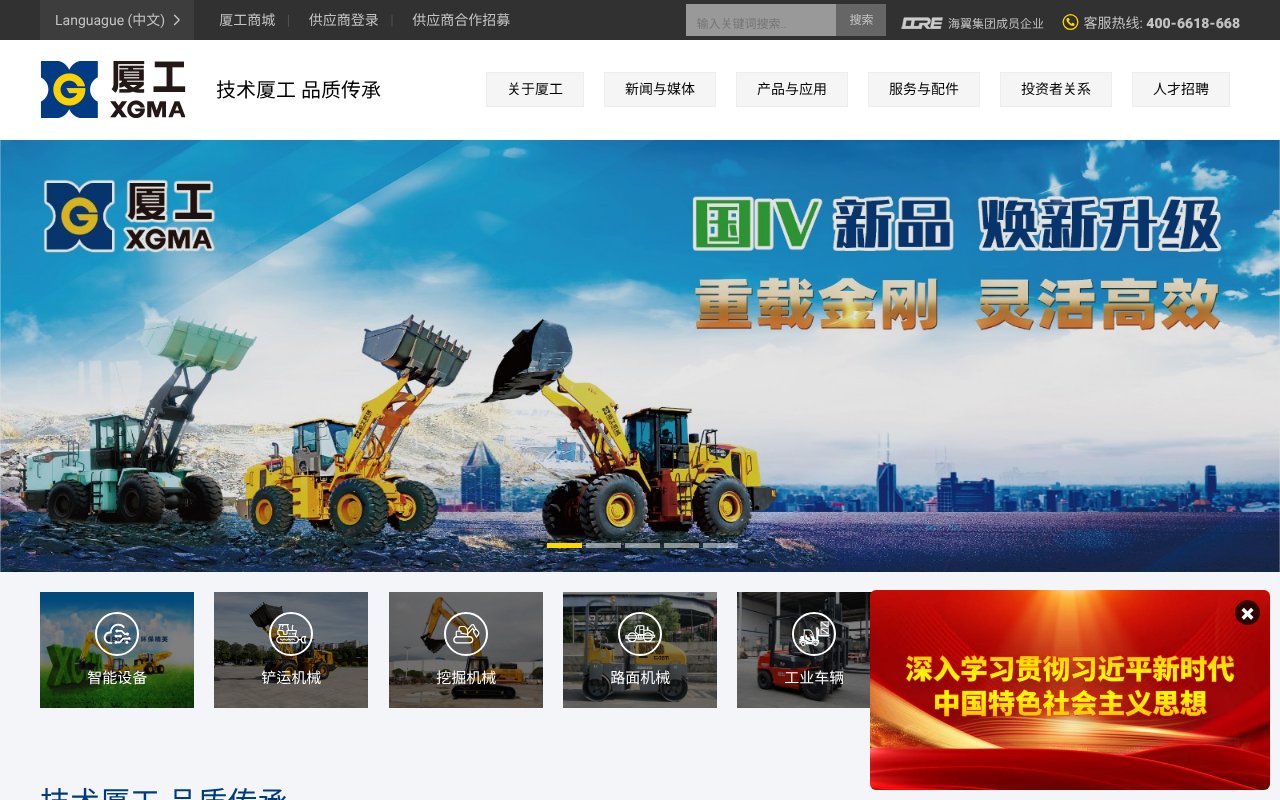This screenshot has width=1280, height=800.
Task: Open the 投资者关系 navigation menu
Action: pyautogui.click(x=1055, y=89)
